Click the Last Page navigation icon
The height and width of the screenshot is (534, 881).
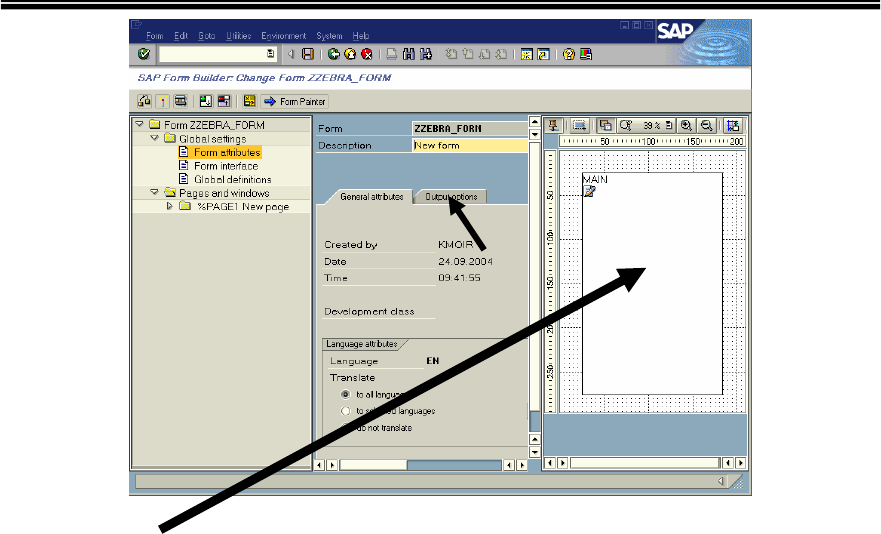(x=501, y=54)
